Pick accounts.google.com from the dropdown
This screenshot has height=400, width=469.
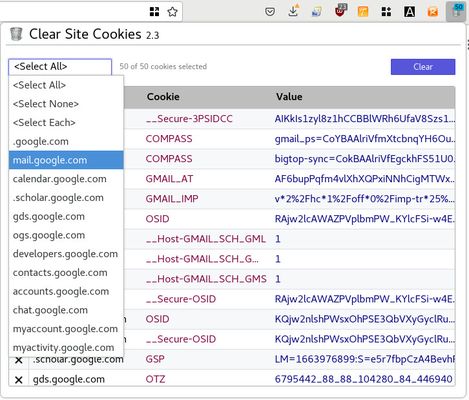pyautogui.click(x=66, y=291)
